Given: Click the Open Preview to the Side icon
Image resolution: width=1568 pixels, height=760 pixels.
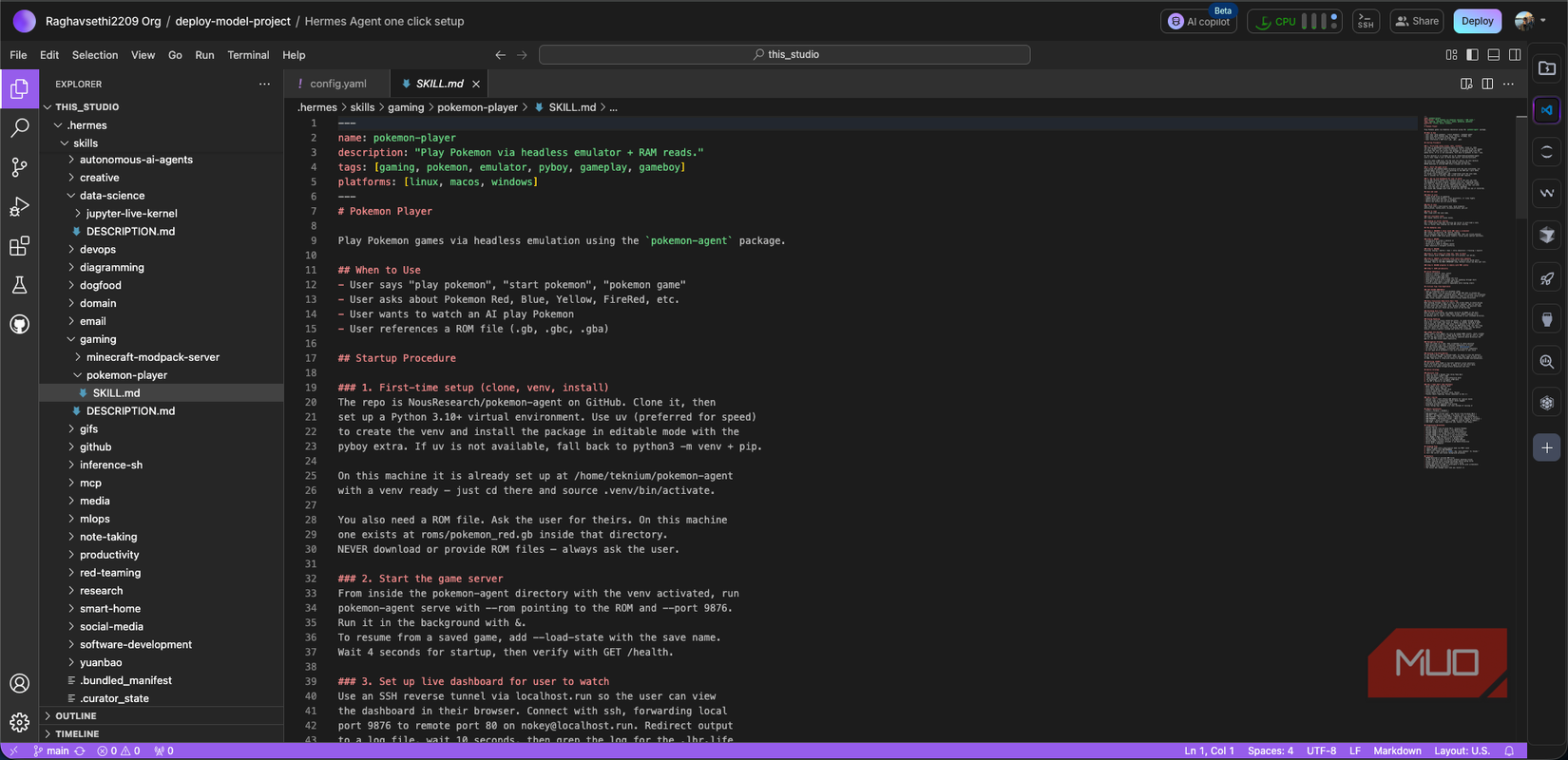Looking at the screenshot, I should [1466, 84].
